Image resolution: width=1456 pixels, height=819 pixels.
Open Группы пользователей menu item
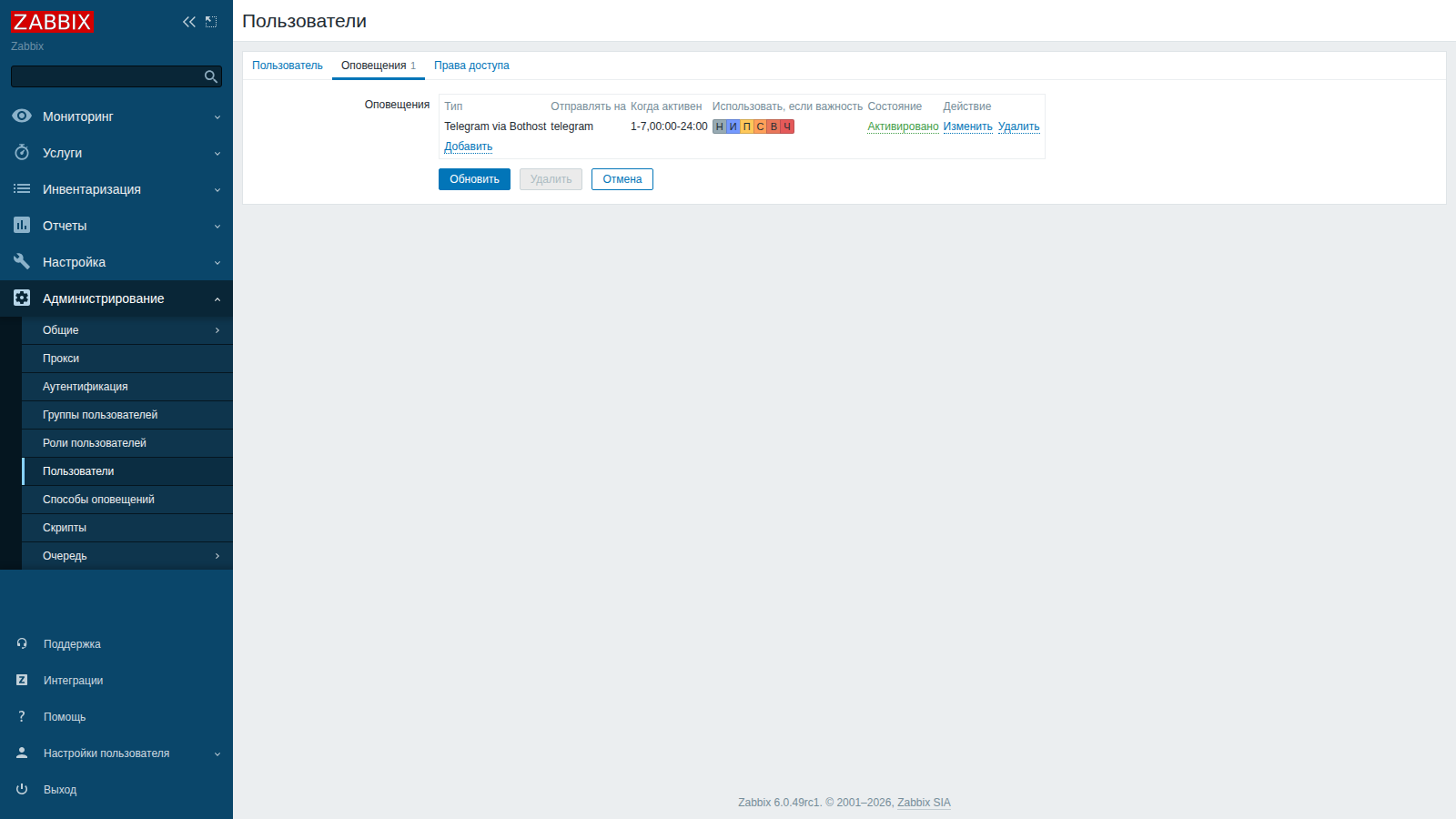[x=127, y=415]
